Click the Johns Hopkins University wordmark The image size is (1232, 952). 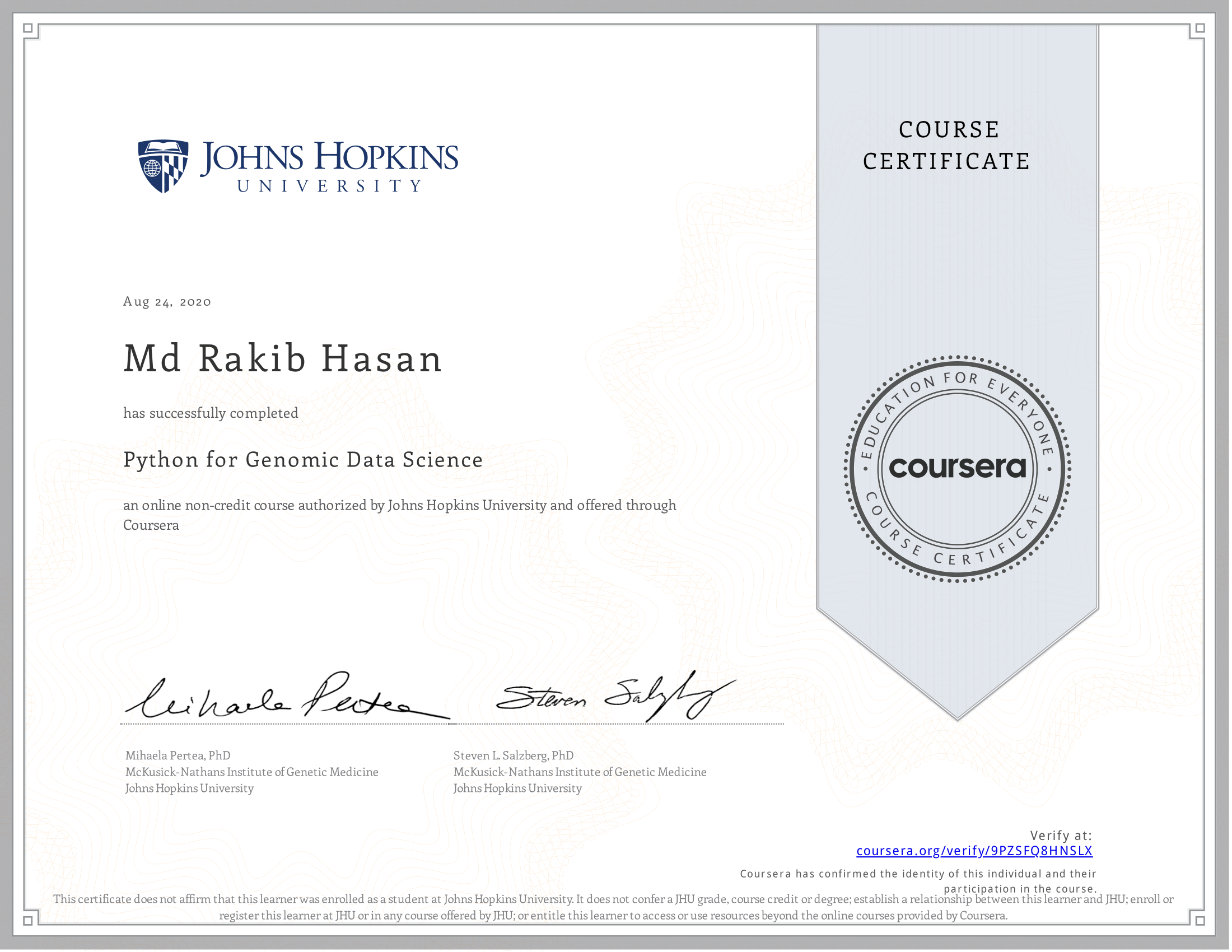click(329, 167)
